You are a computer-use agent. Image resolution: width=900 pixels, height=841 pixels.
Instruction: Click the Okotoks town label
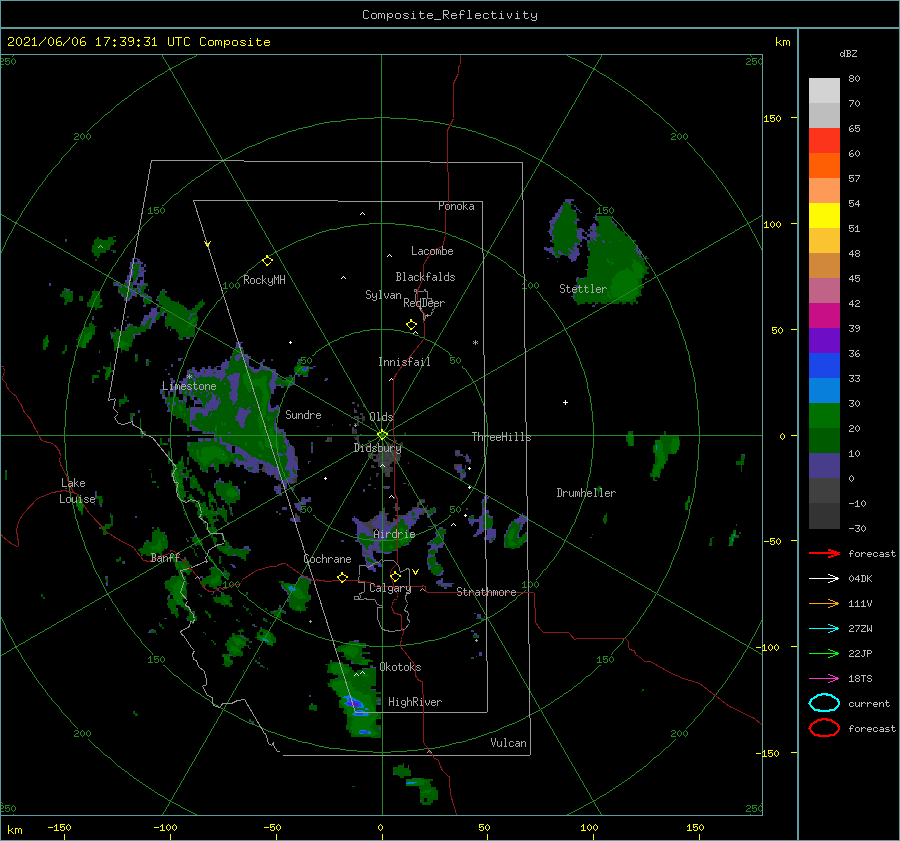400,667
